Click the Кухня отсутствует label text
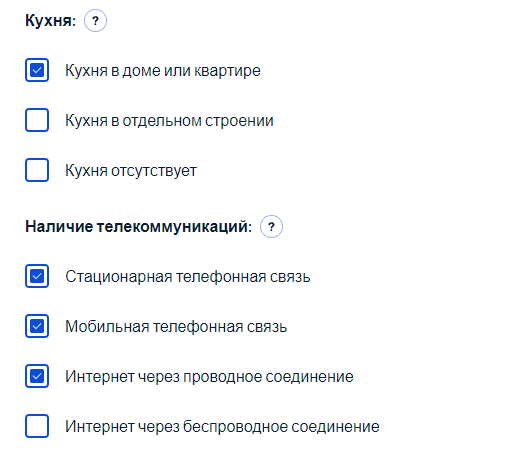Screen dimensions: 531x461 [x=131, y=170]
